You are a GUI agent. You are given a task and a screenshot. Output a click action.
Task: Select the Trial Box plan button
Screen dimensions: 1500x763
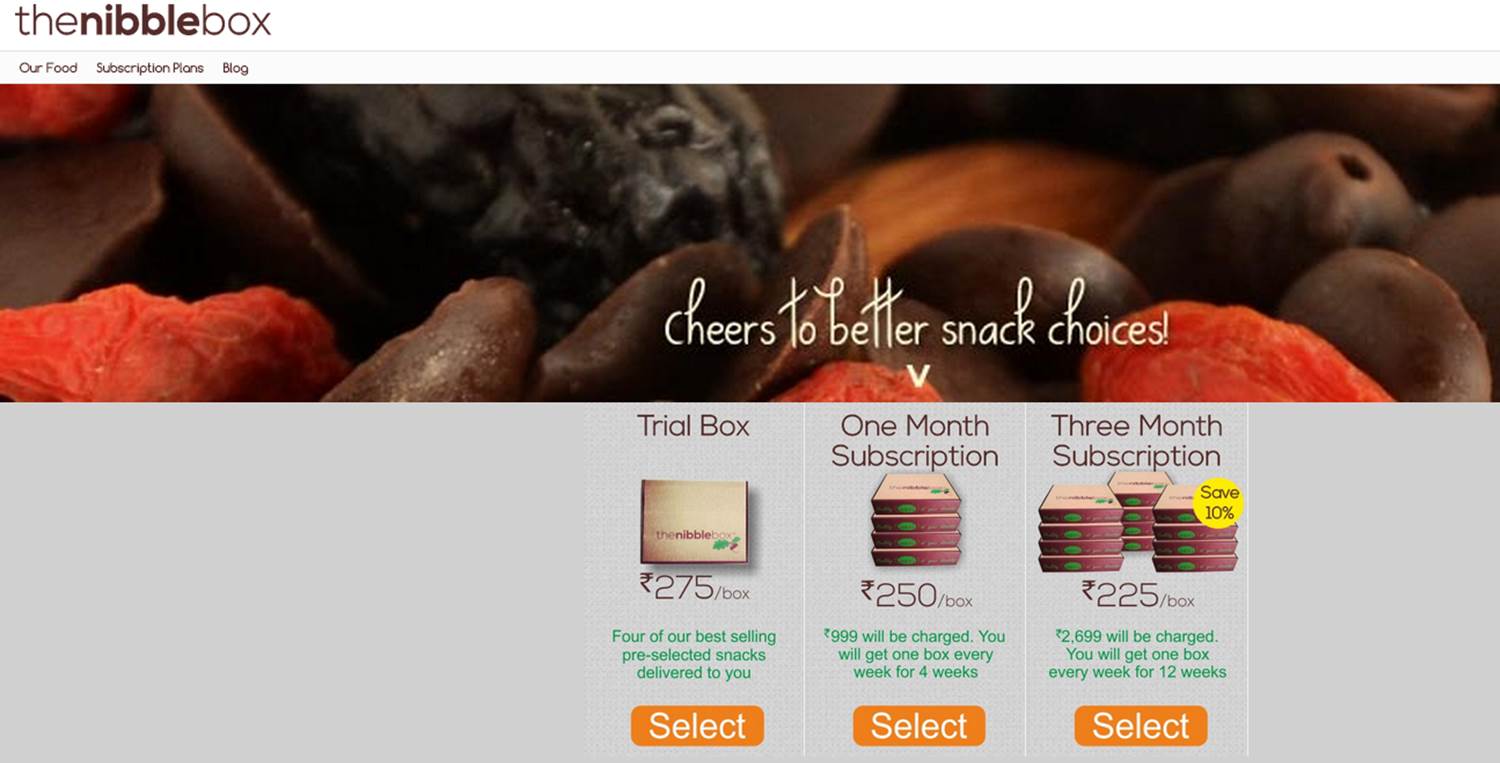point(697,726)
